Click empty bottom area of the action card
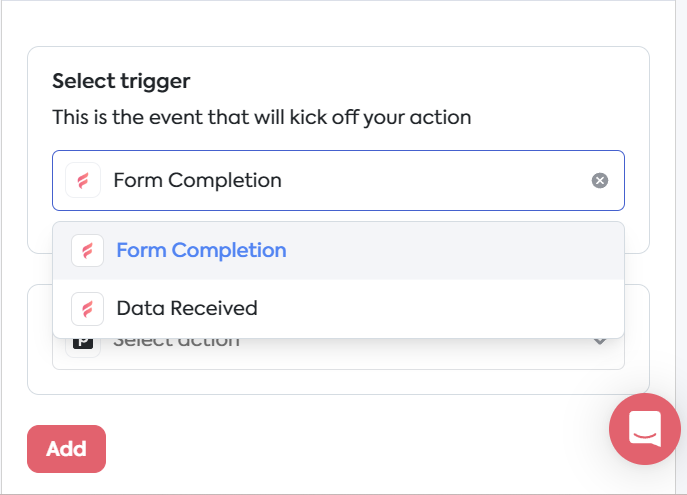The image size is (687, 495). click(x=338, y=382)
